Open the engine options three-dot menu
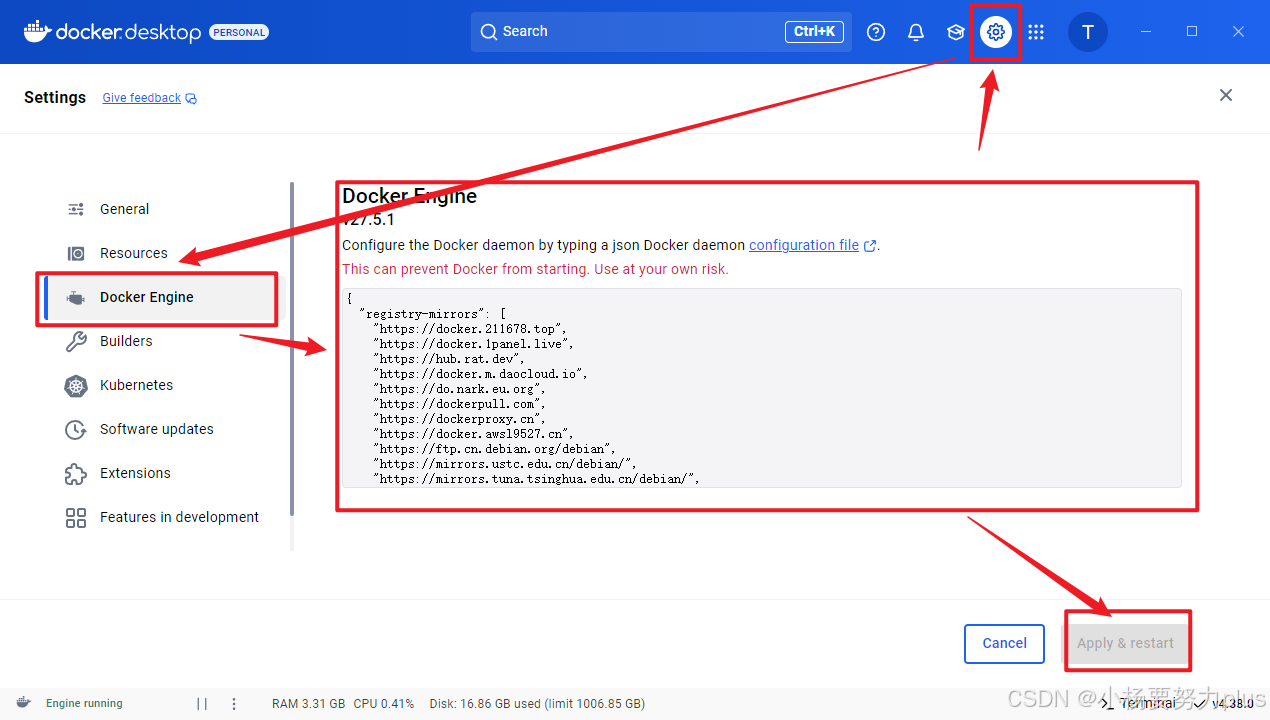Viewport: 1270px width, 720px height. tap(234, 703)
